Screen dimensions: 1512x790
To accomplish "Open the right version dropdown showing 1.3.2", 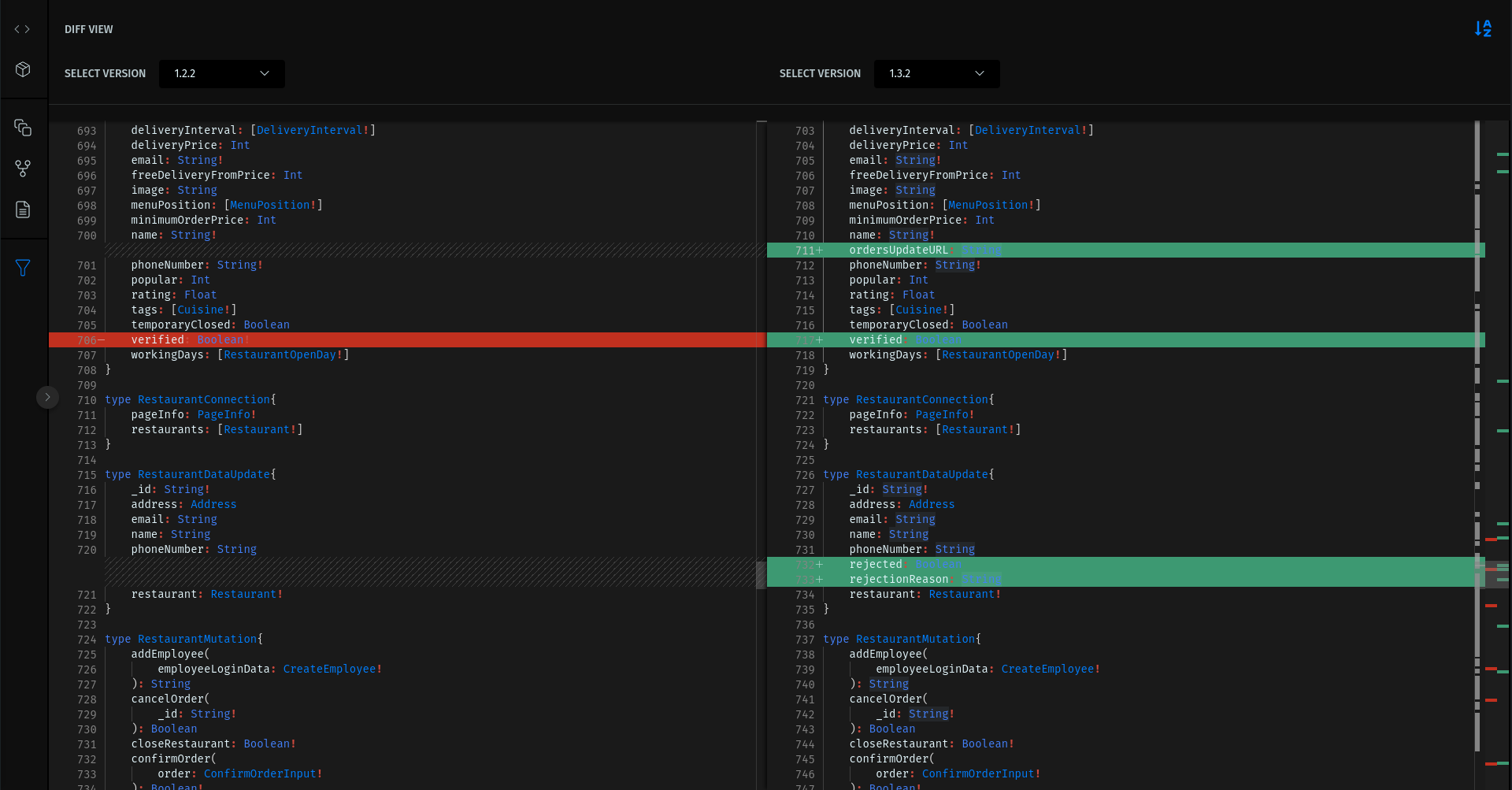I will point(936,74).
